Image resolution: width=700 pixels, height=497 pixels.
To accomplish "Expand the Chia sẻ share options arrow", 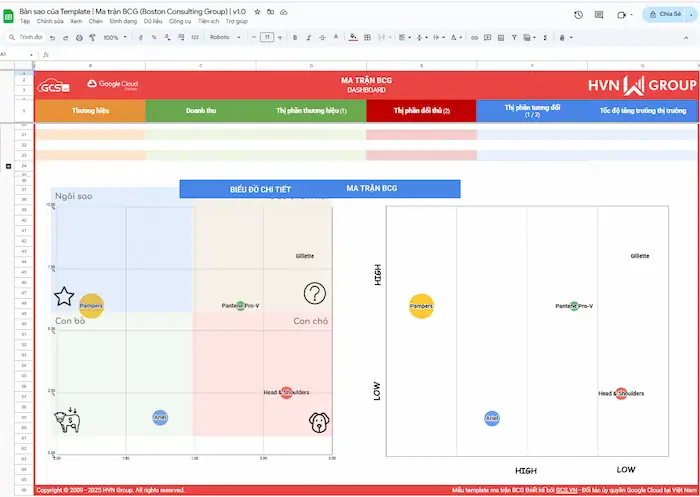I will [691, 15].
